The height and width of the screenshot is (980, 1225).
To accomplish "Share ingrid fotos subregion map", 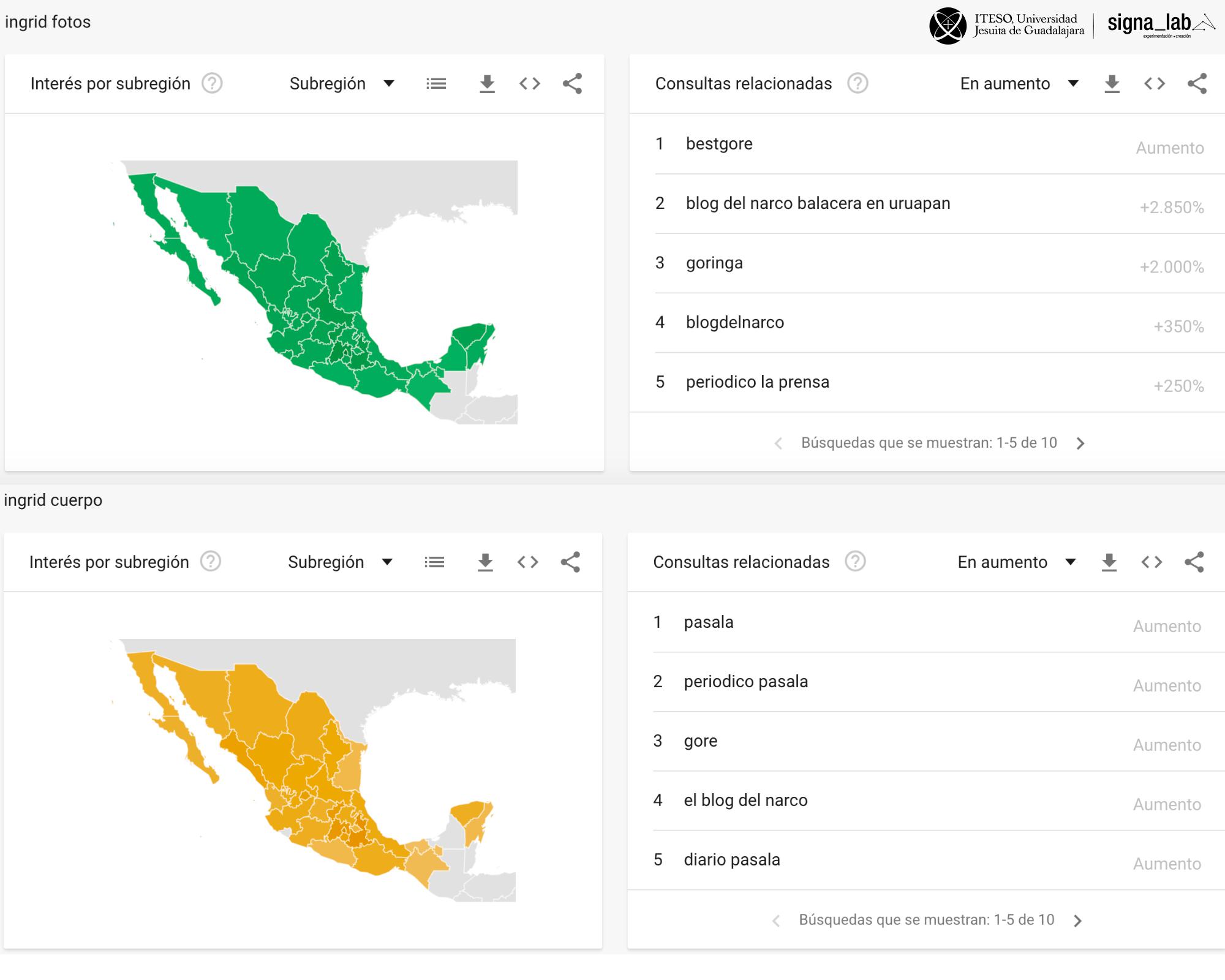I will click(x=572, y=83).
